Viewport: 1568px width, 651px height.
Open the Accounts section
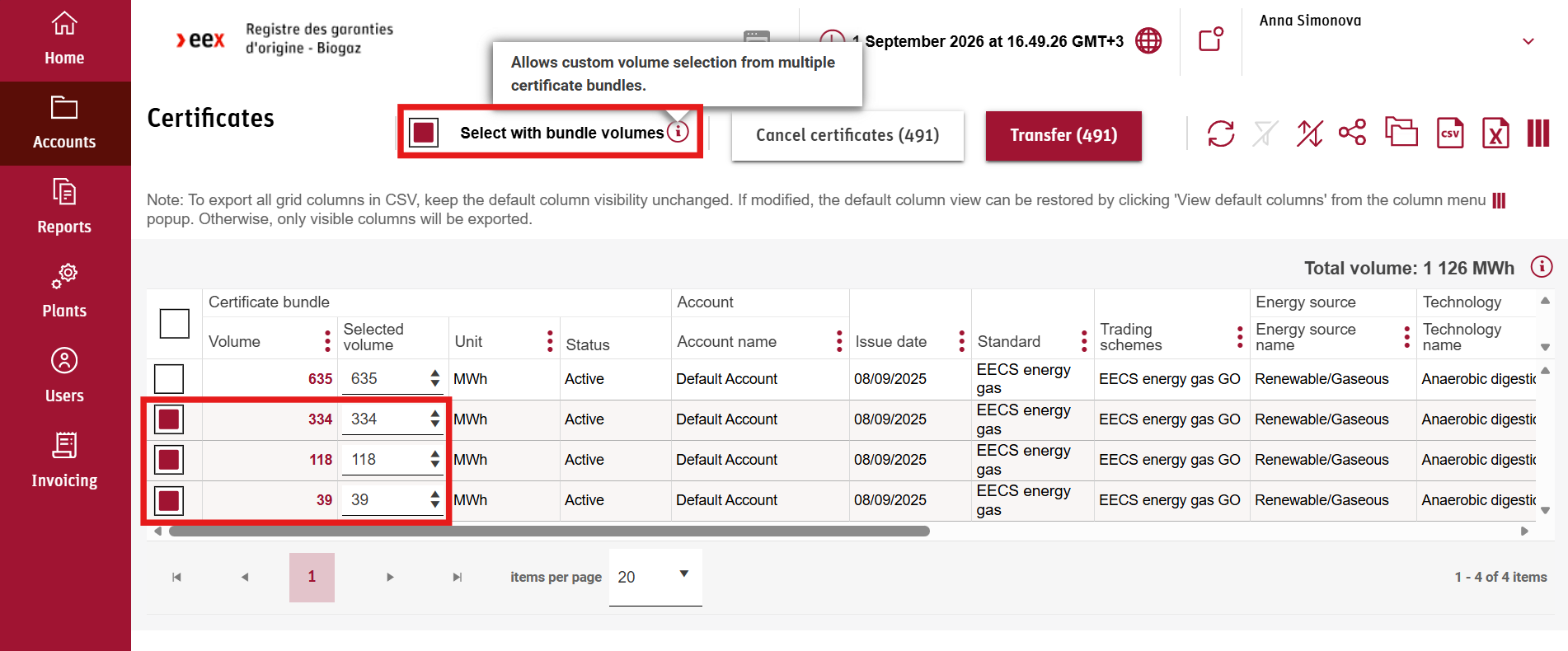[64, 124]
